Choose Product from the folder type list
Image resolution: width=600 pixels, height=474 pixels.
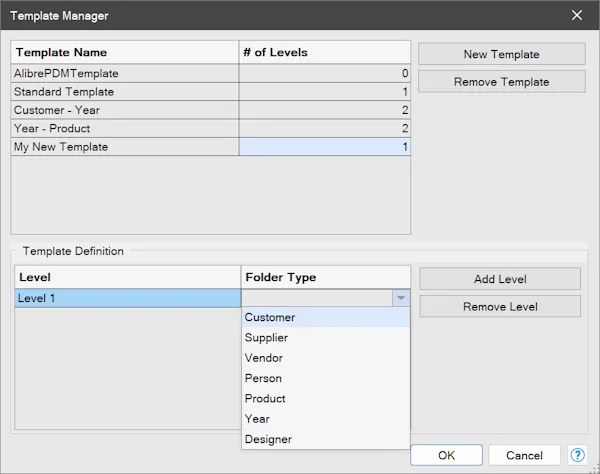click(x=326, y=398)
